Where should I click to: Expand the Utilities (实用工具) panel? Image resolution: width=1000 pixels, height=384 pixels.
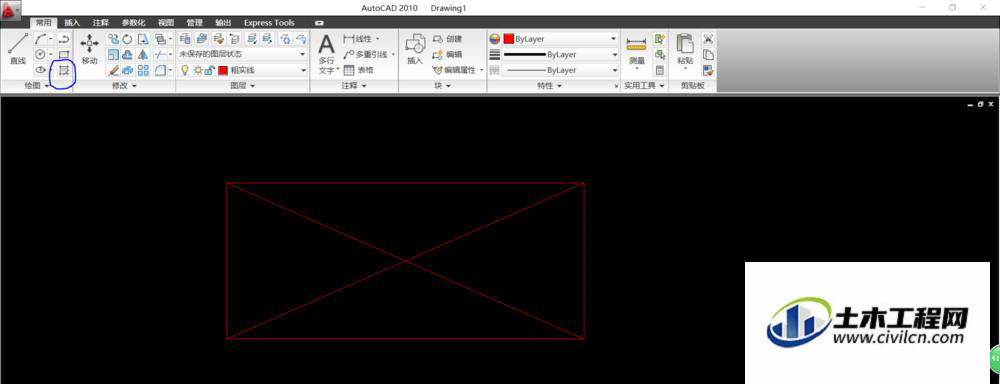tap(644, 85)
